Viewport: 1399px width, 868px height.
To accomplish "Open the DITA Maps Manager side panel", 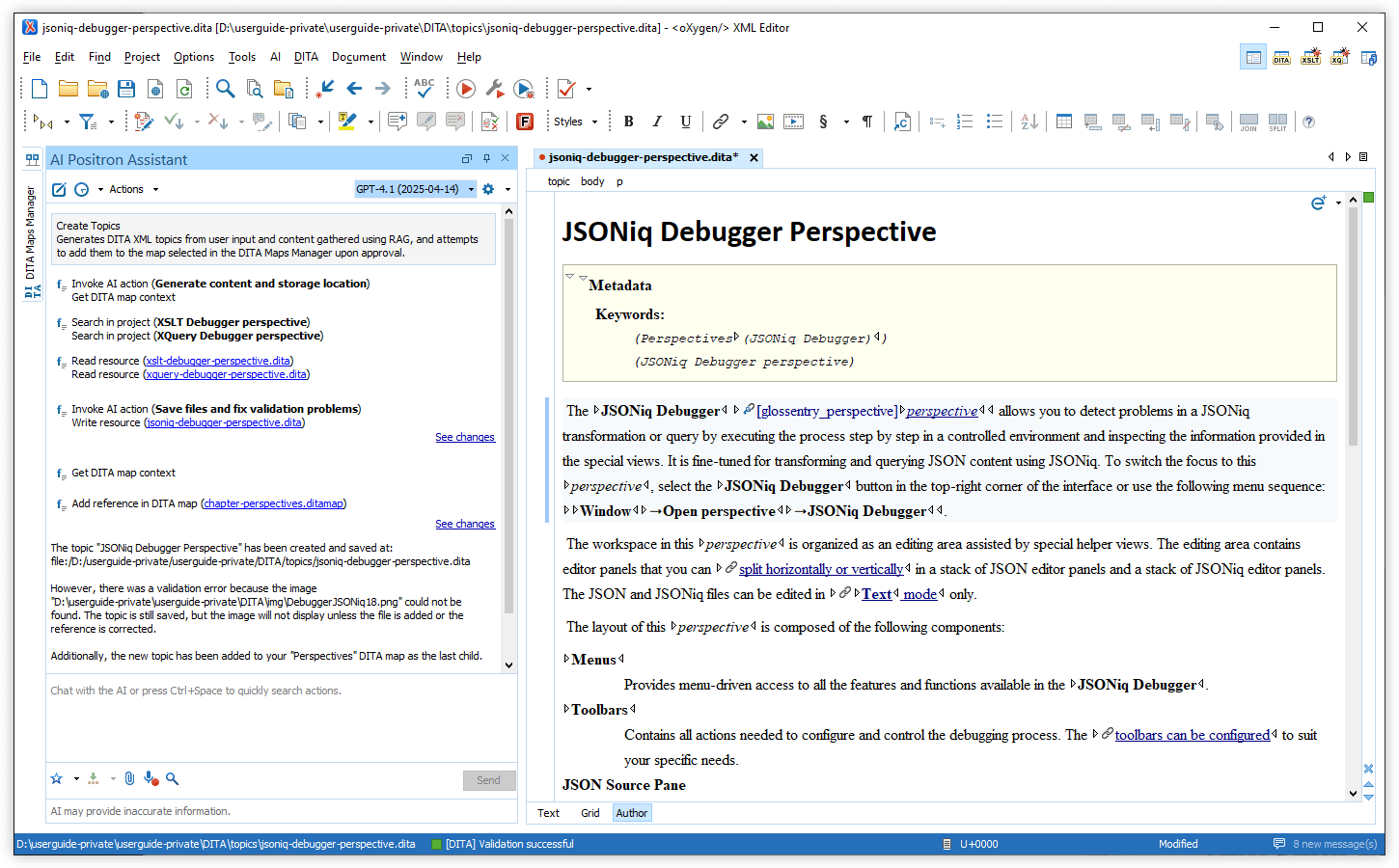I will coord(30,242).
